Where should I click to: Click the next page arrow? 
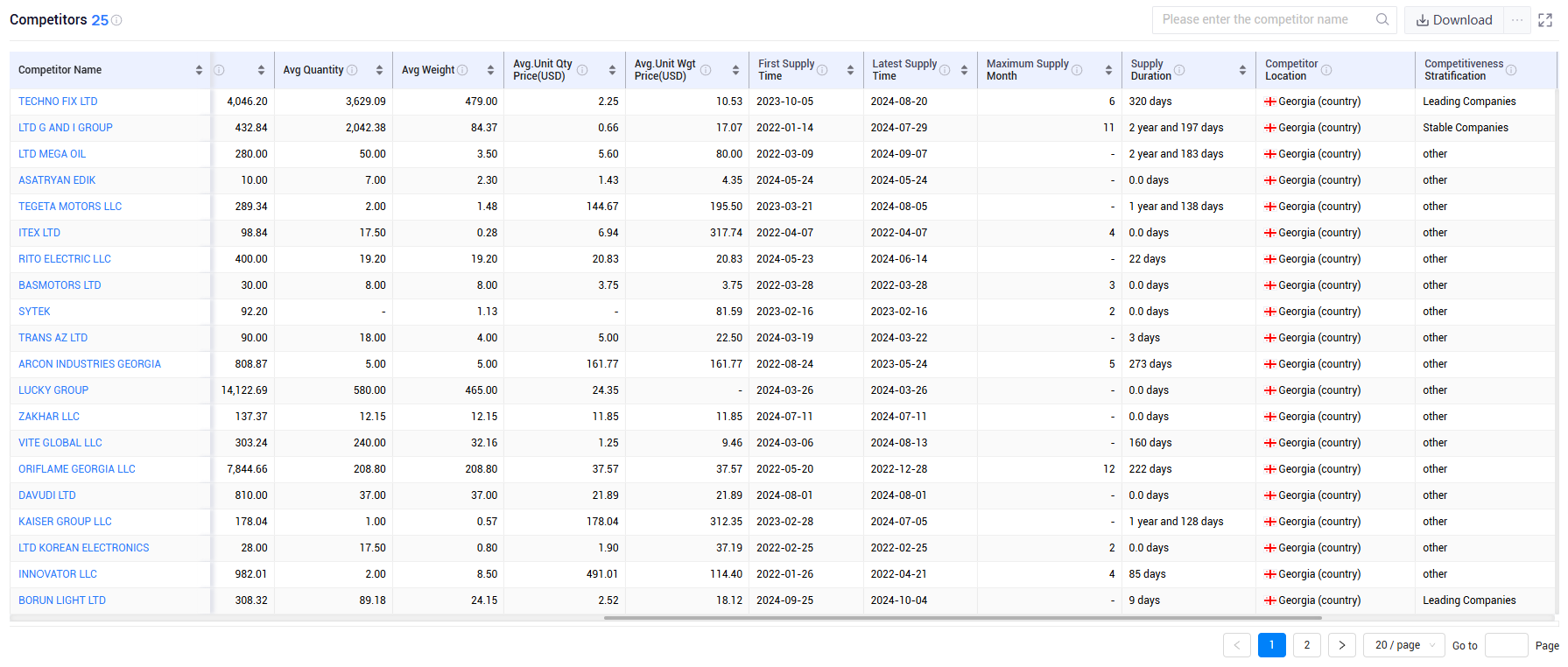pos(1342,645)
